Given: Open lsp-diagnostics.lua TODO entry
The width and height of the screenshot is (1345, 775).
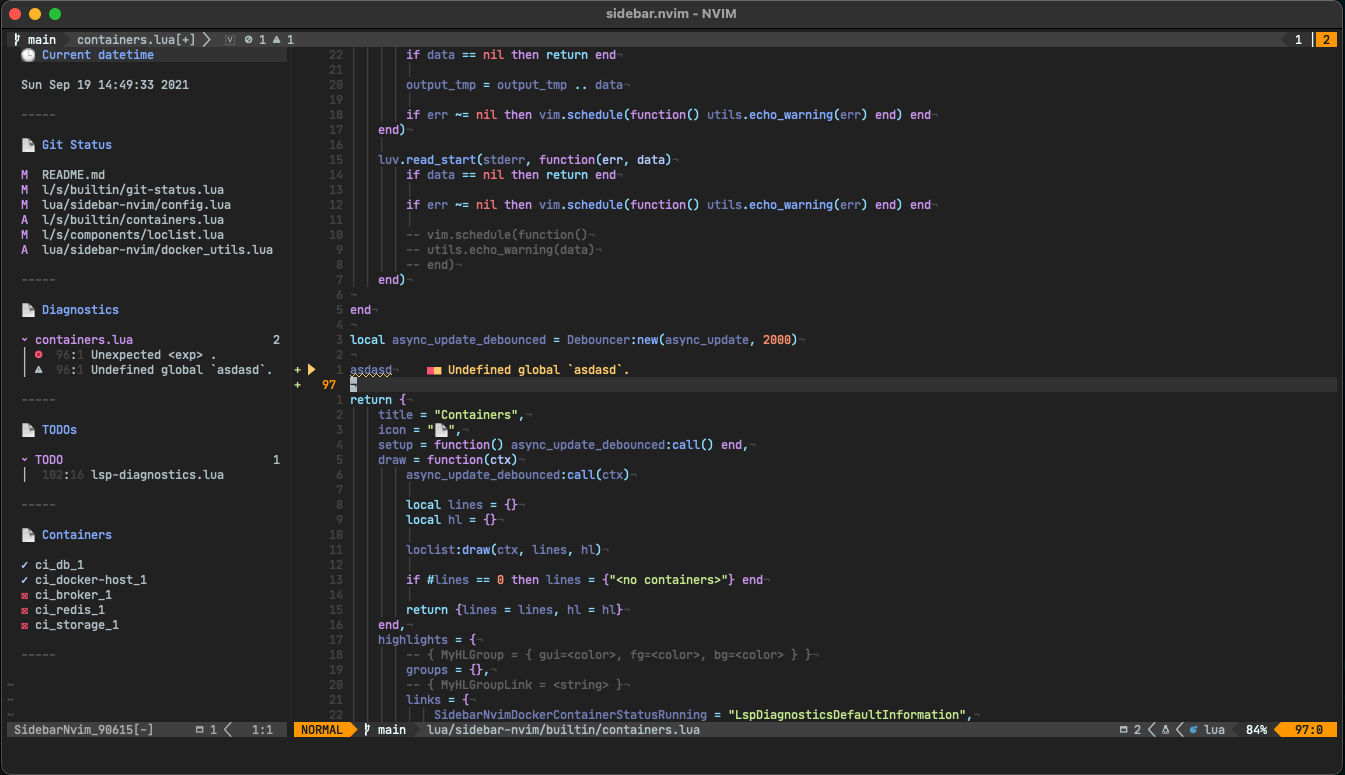Looking at the screenshot, I should 157,475.
